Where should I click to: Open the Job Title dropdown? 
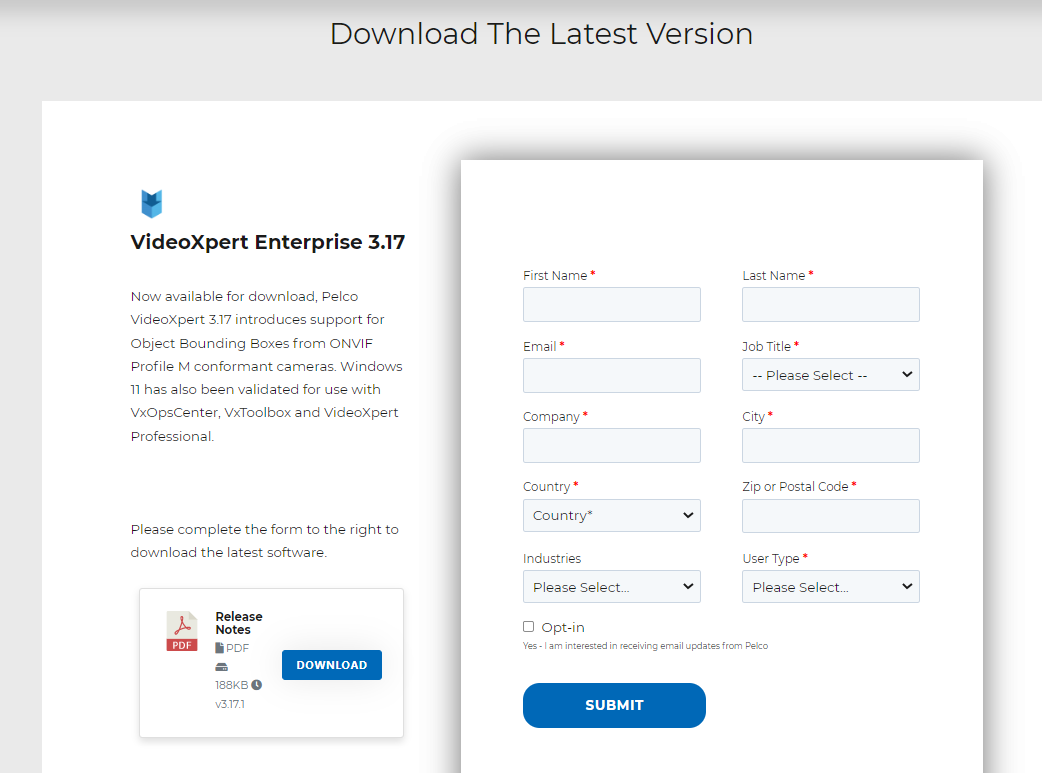(830, 374)
